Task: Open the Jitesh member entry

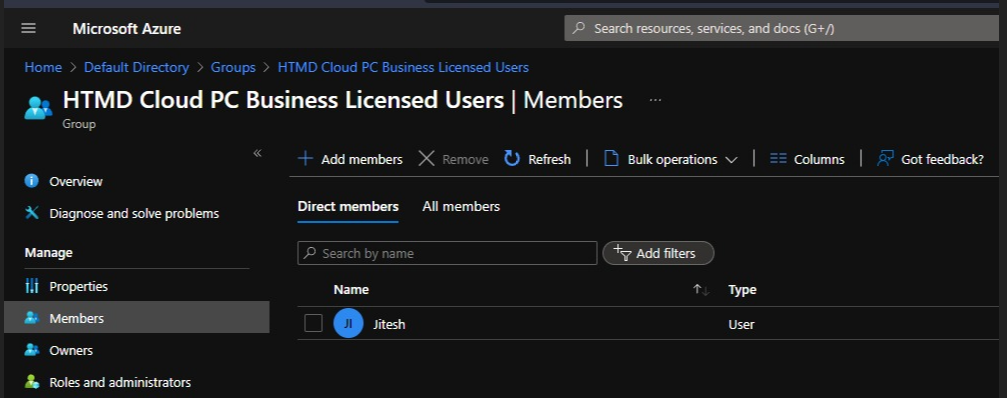Action: [x=389, y=325]
